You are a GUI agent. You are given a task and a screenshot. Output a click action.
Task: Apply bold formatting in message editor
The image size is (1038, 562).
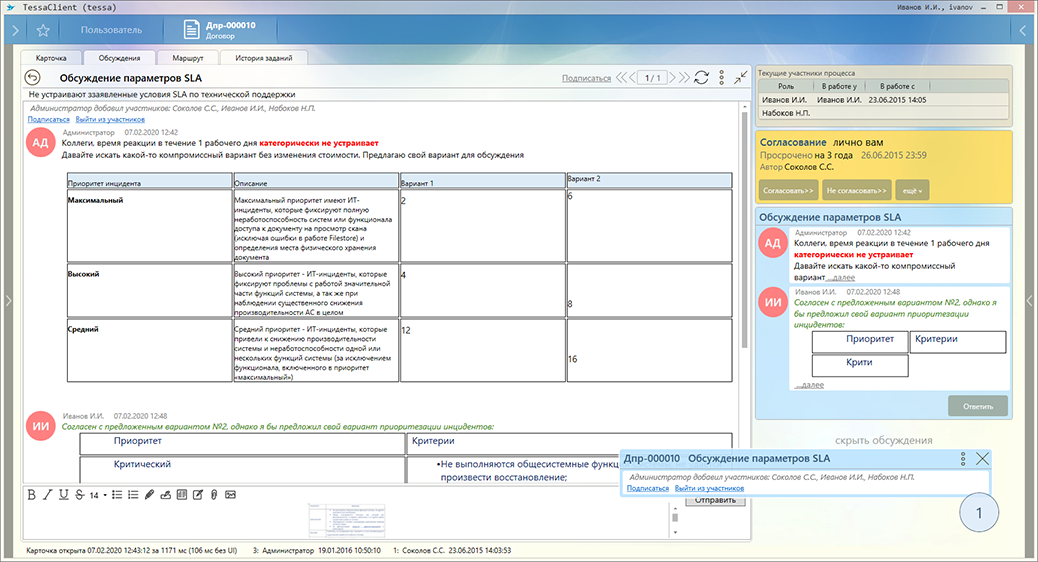tap(32, 495)
